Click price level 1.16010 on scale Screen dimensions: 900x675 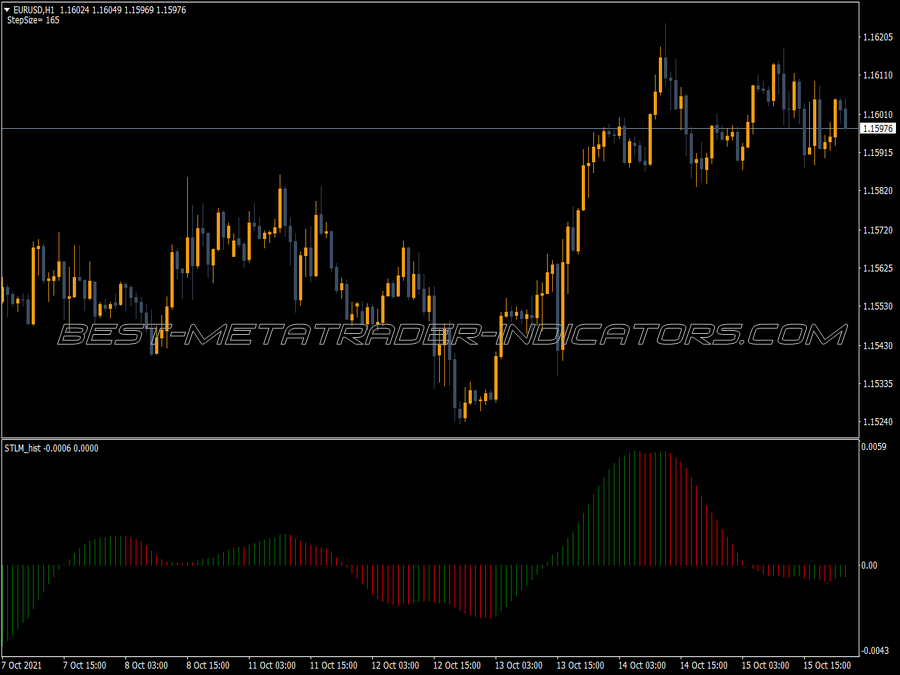[x=878, y=115]
